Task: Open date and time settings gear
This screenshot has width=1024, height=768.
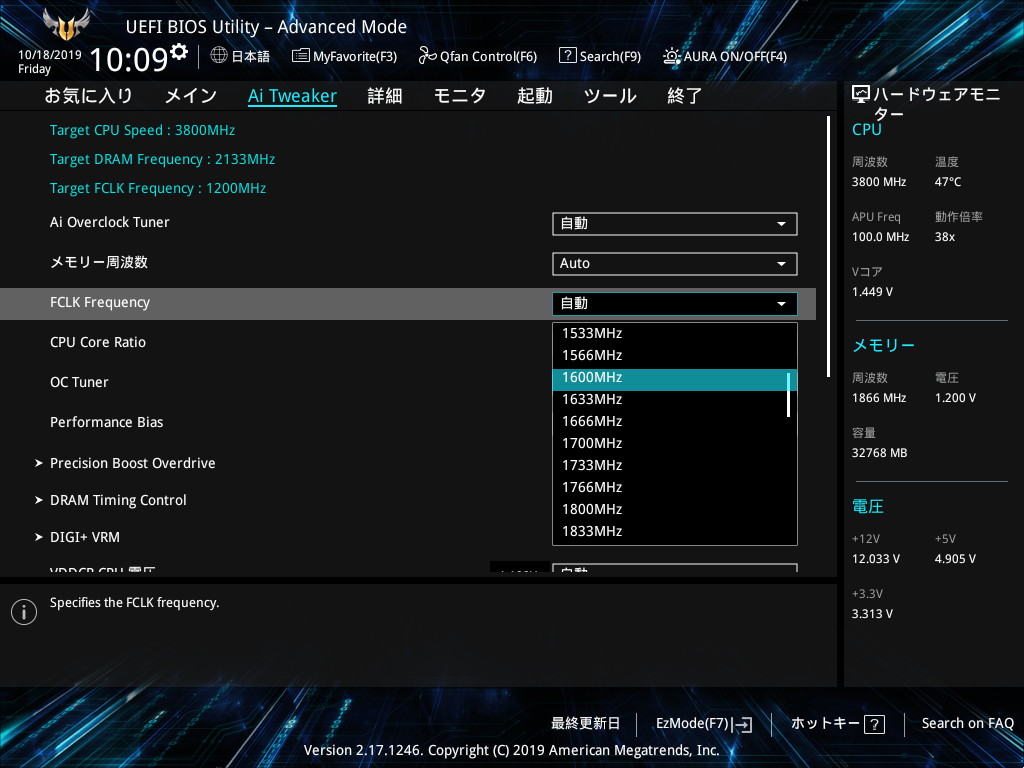Action: point(179,52)
